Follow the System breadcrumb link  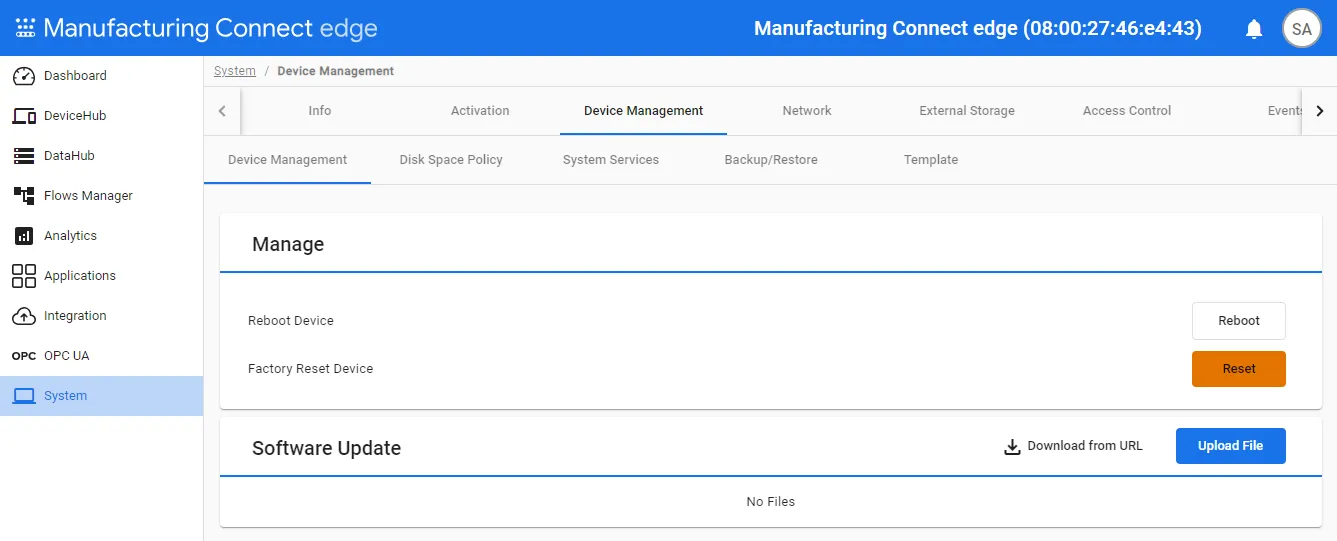[235, 71]
